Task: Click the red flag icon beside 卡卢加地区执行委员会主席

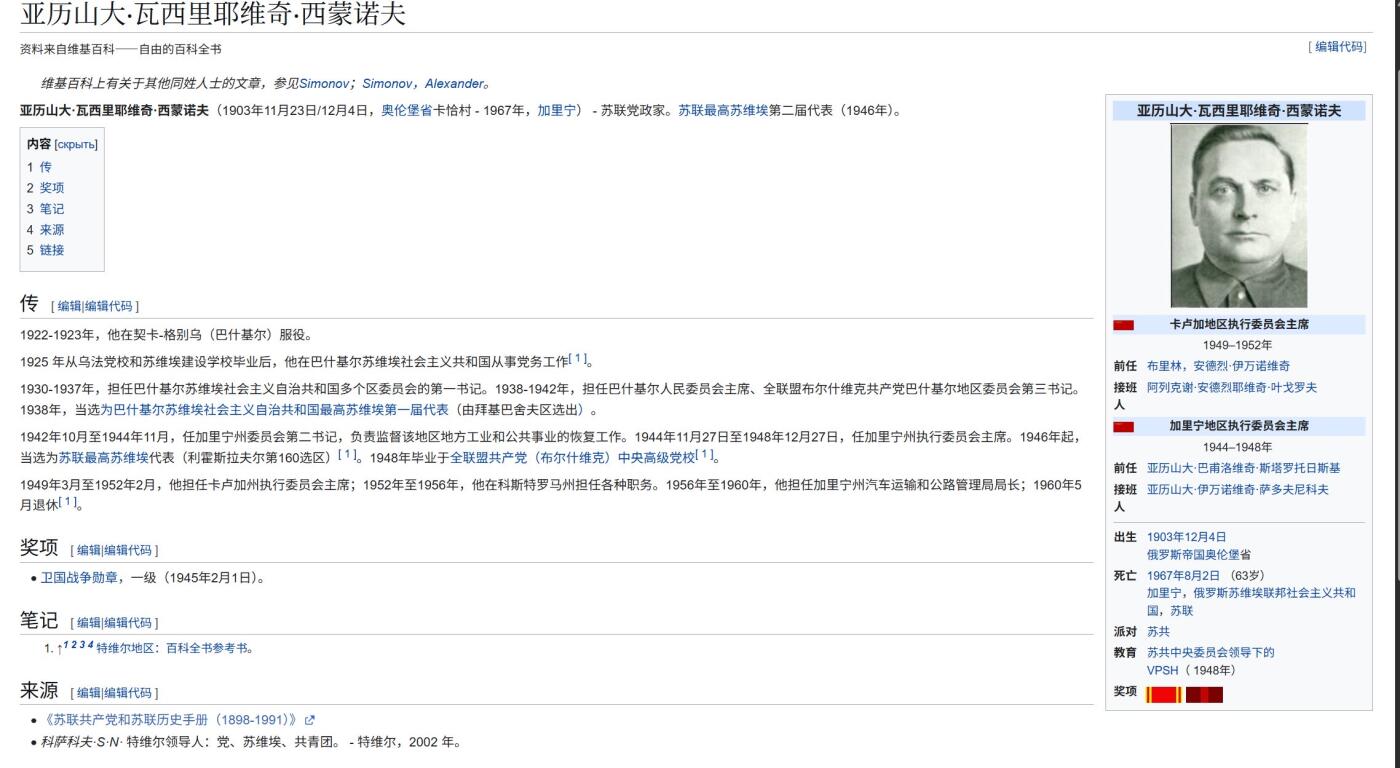Action: [1123, 325]
